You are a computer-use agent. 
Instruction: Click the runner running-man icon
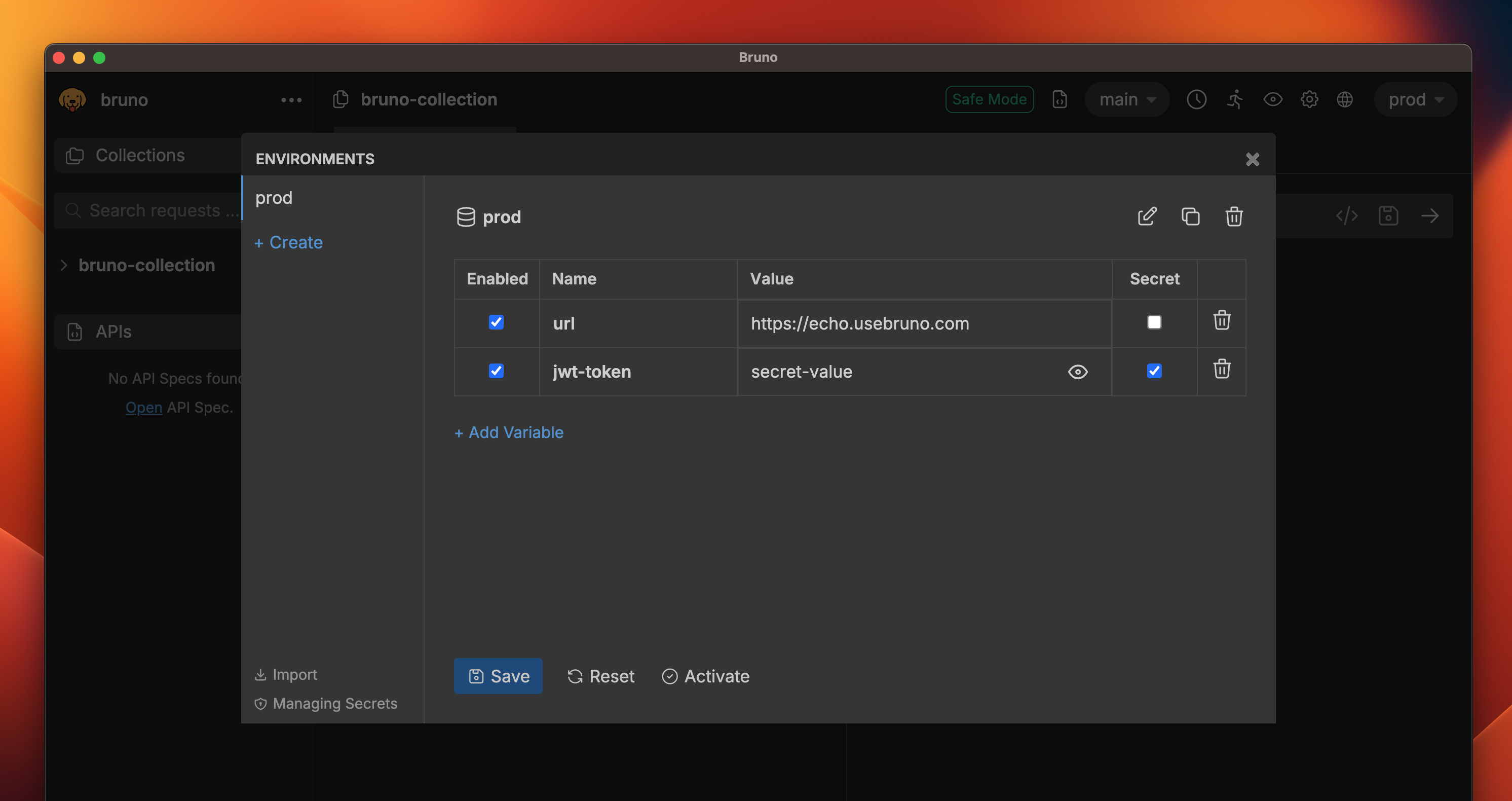(x=1235, y=99)
